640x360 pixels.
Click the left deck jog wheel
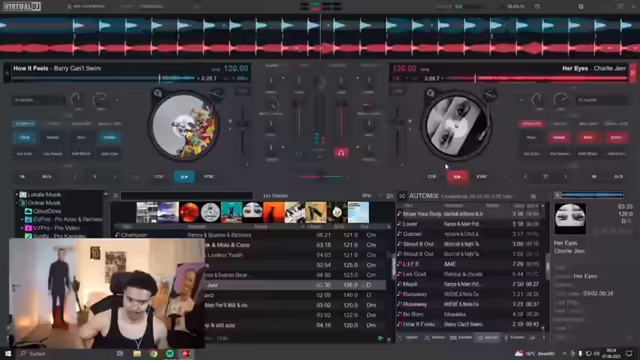coord(184,125)
